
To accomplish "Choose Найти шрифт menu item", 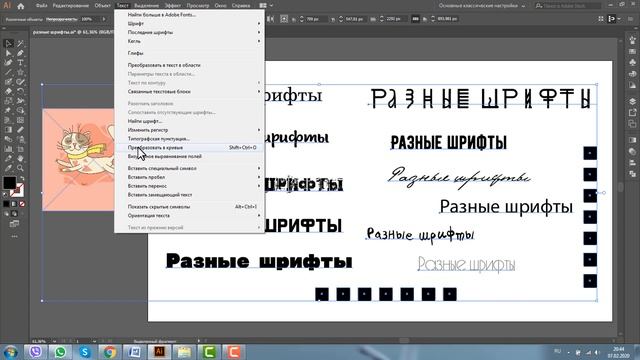I will pyautogui.click(x=189, y=121).
